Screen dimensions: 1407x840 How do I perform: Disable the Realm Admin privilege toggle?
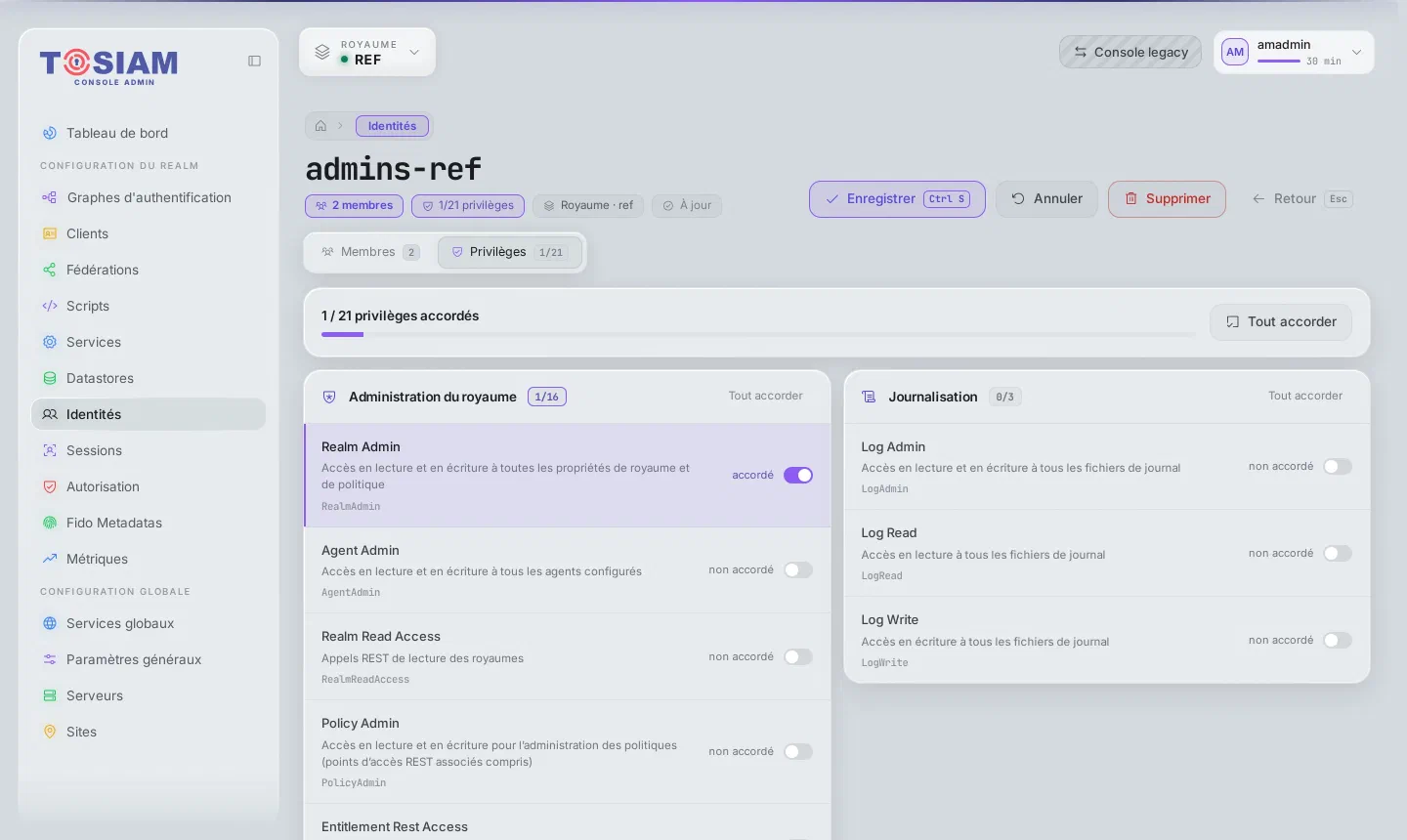798,476
